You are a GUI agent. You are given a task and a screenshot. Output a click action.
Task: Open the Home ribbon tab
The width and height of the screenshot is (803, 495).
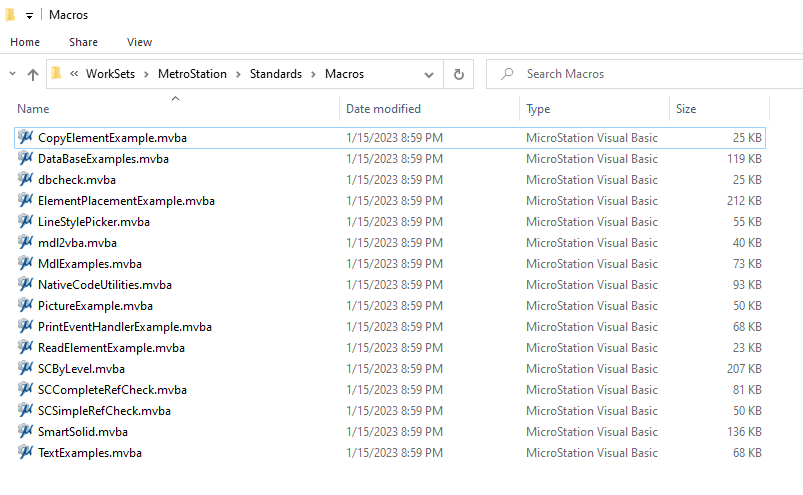click(25, 42)
